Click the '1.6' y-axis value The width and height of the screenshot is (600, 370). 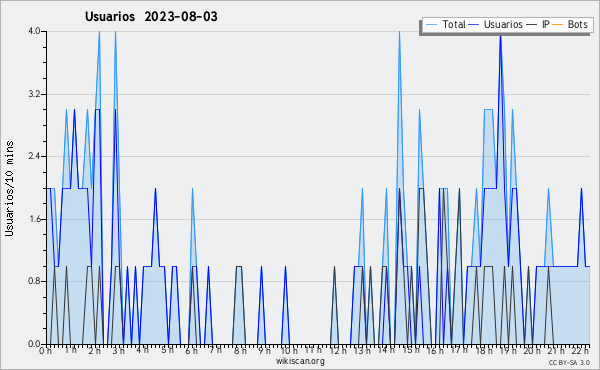[34, 219]
